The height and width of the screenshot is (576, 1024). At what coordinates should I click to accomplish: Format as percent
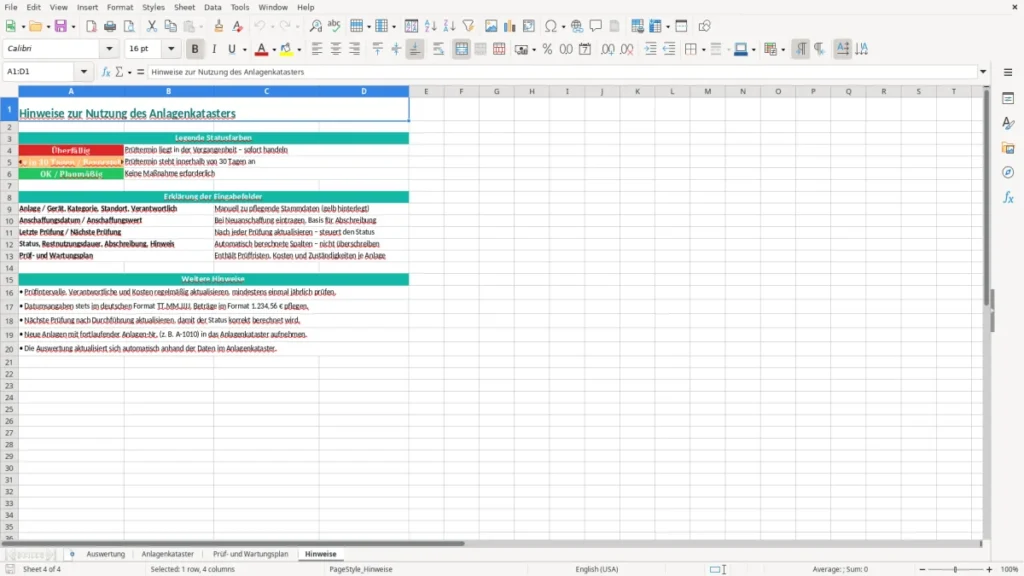(547, 49)
